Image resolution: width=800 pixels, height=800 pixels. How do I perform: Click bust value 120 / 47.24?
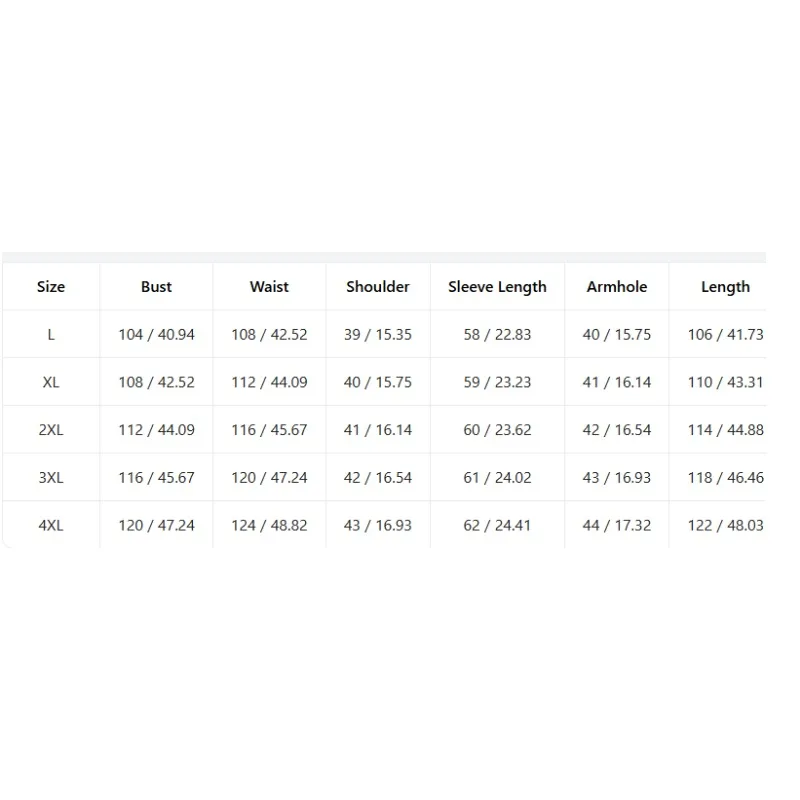(x=157, y=526)
